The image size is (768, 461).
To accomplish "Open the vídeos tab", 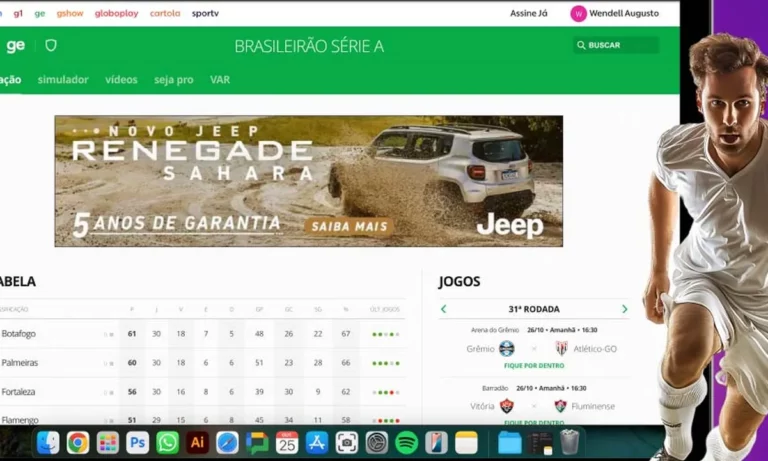I will click(x=121, y=79).
